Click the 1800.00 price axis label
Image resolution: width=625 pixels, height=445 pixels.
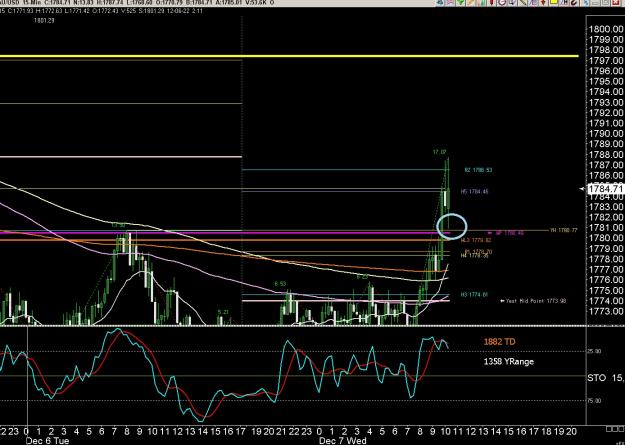(x=606, y=29)
